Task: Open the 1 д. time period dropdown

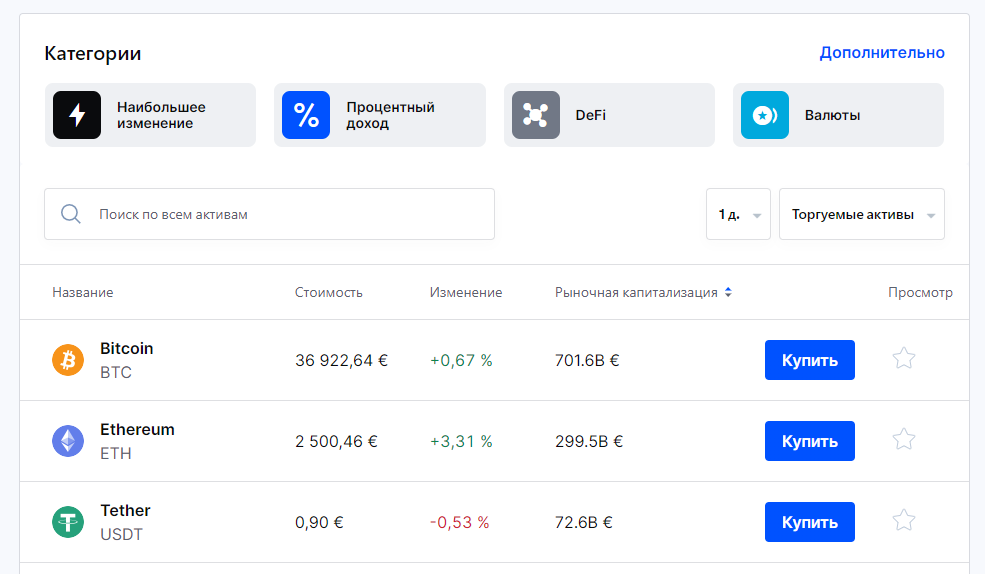Action: click(x=738, y=214)
